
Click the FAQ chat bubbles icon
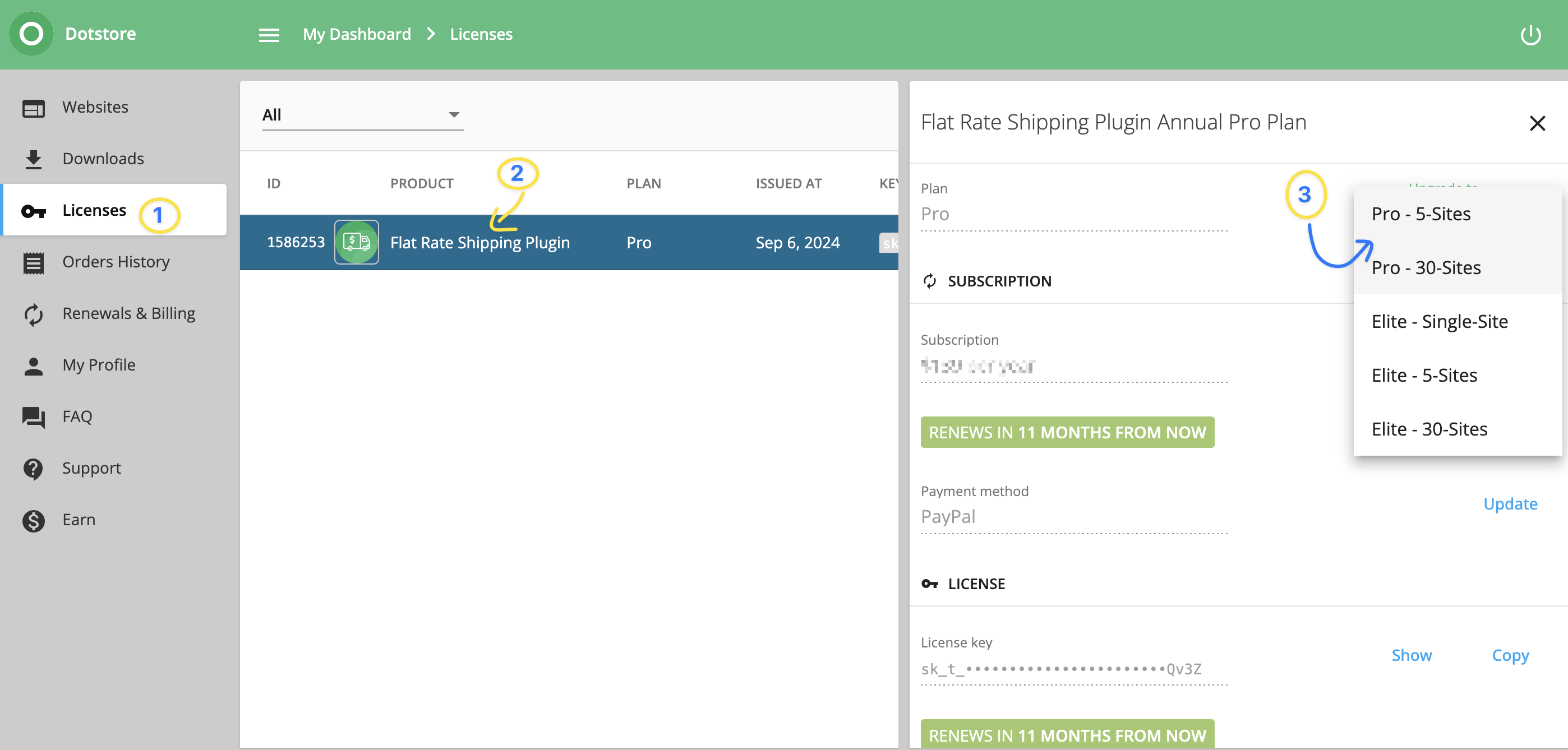click(x=34, y=417)
